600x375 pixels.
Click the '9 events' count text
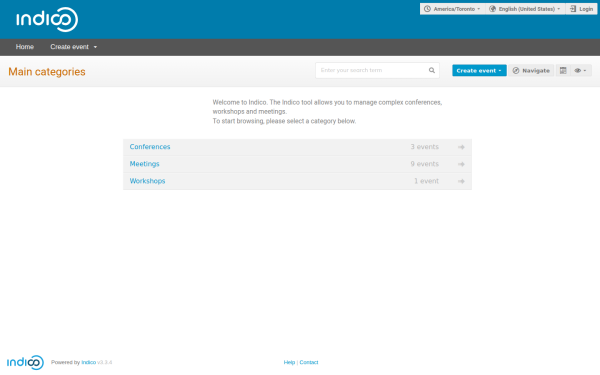(425, 164)
